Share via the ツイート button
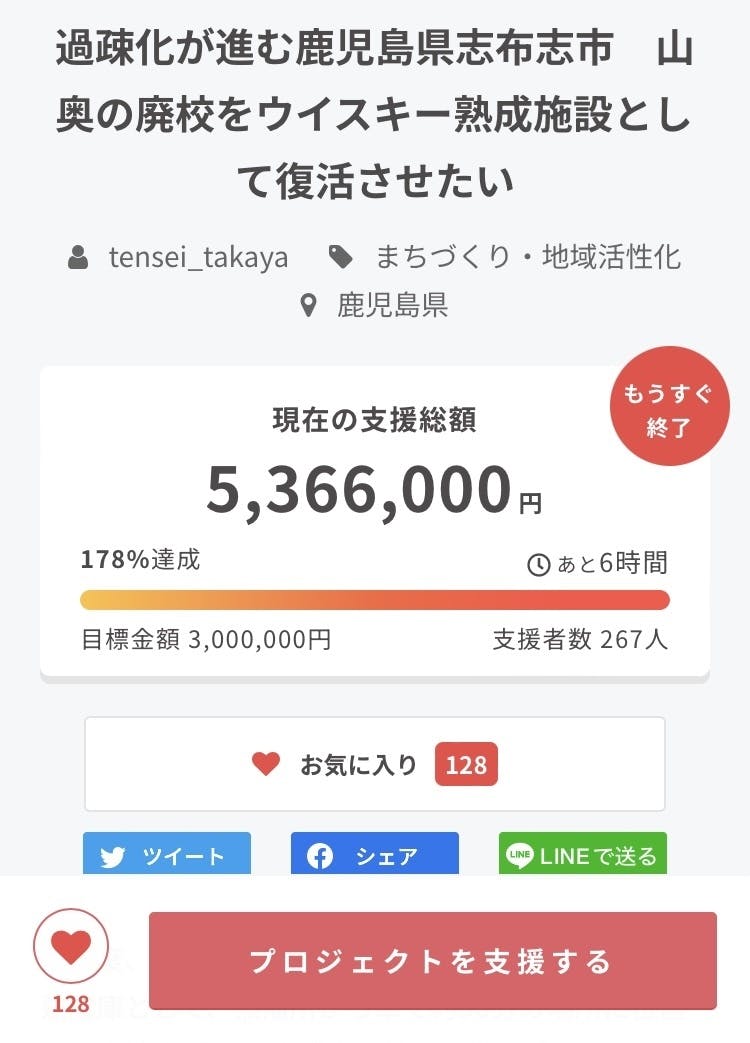750x1043 pixels. click(x=167, y=856)
